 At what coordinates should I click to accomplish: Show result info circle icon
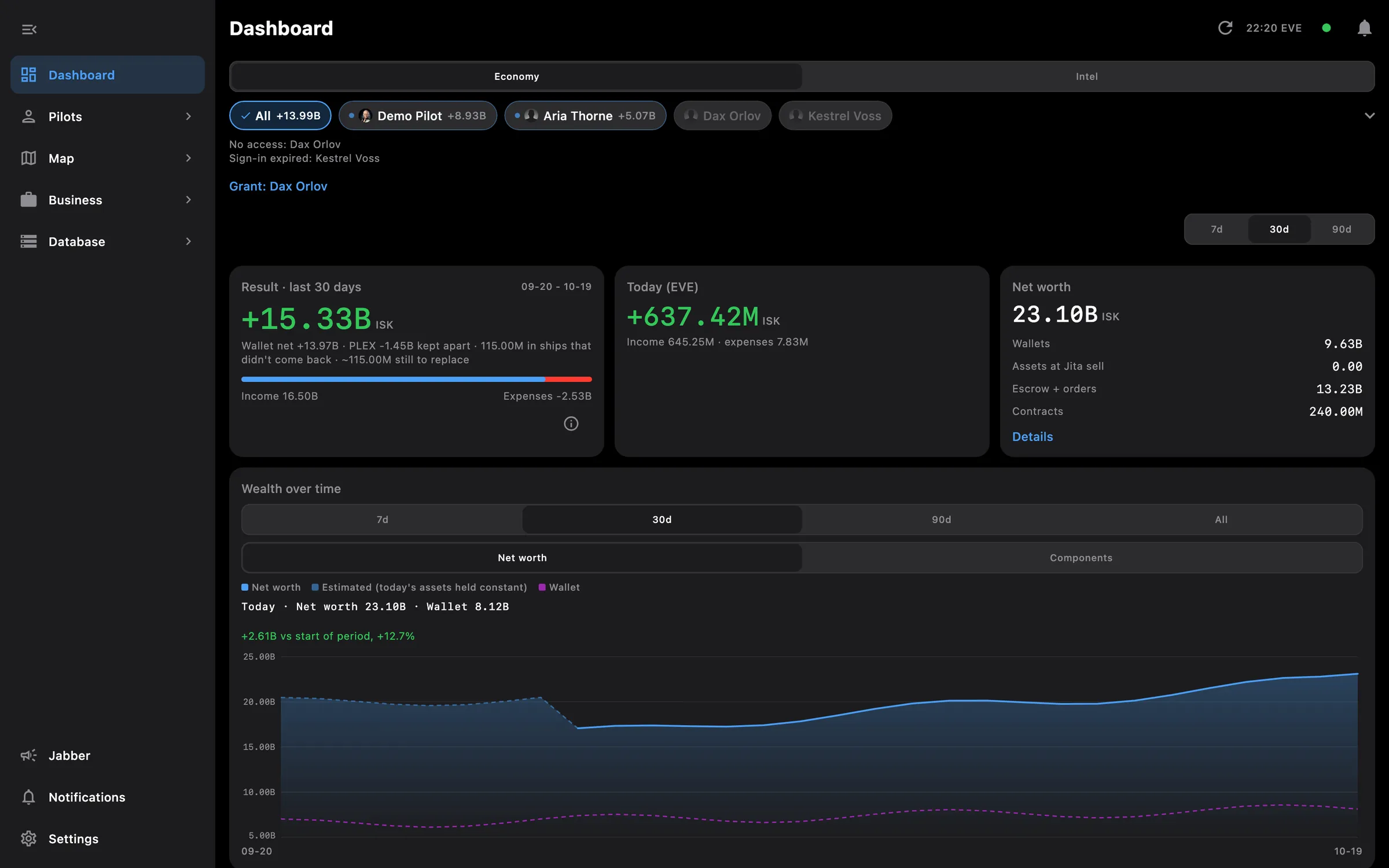coord(571,424)
